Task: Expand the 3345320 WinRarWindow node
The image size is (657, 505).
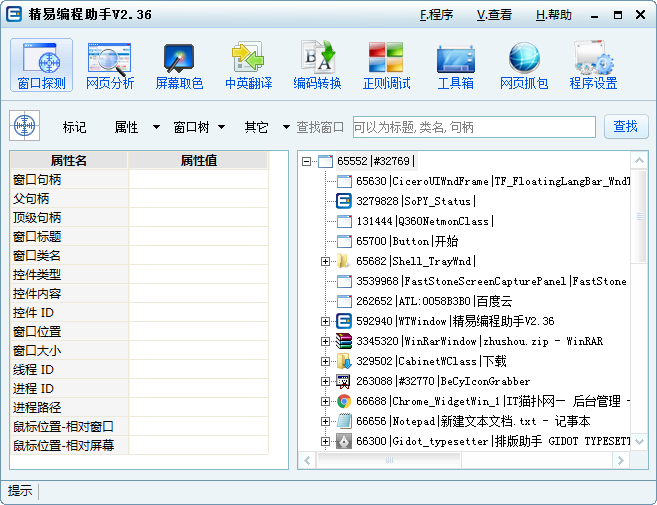Action: [x=325, y=342]
